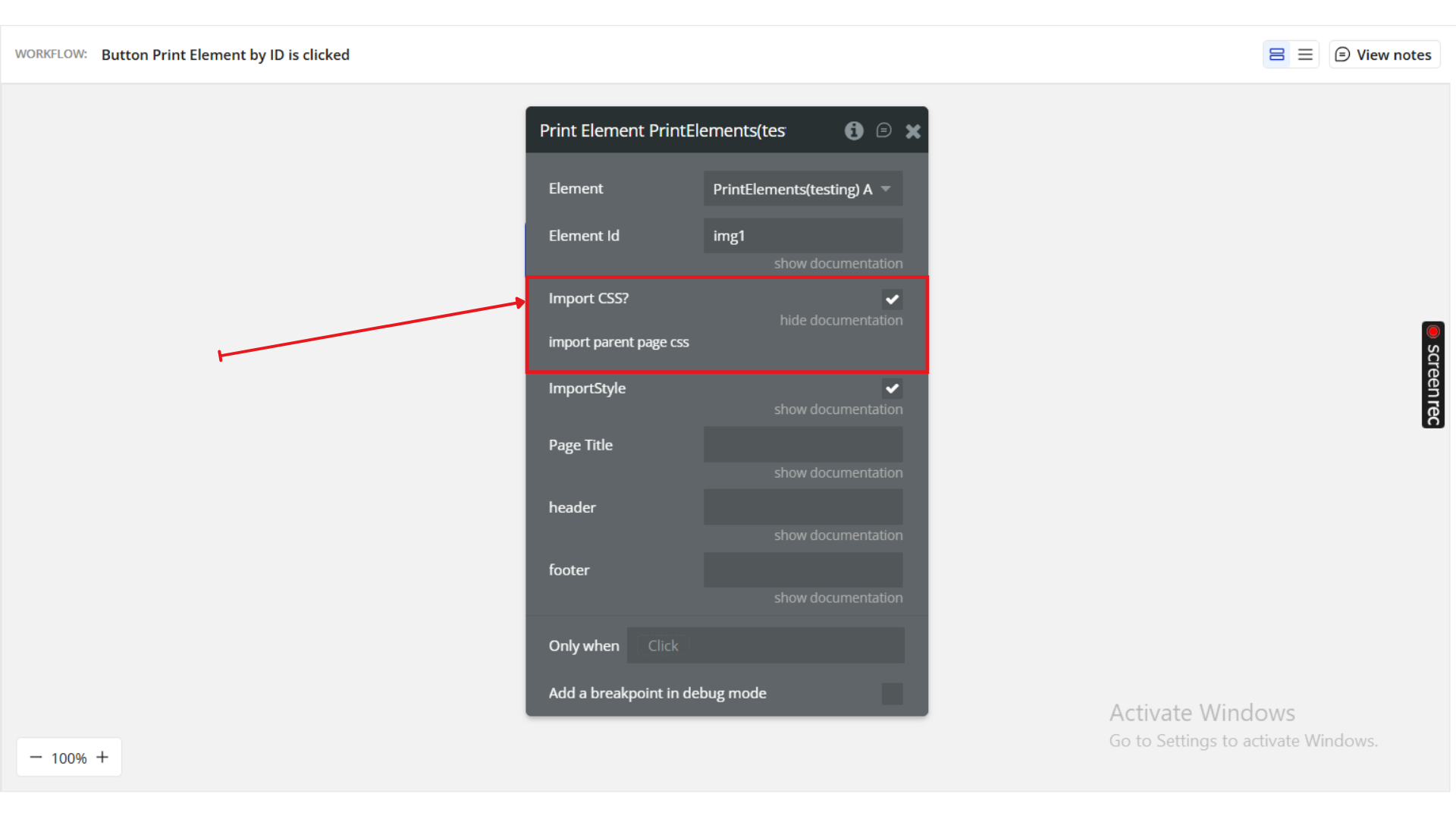Uncheck the Import CSS? checkbox
Screen dimensions: 1456x819
892,299
